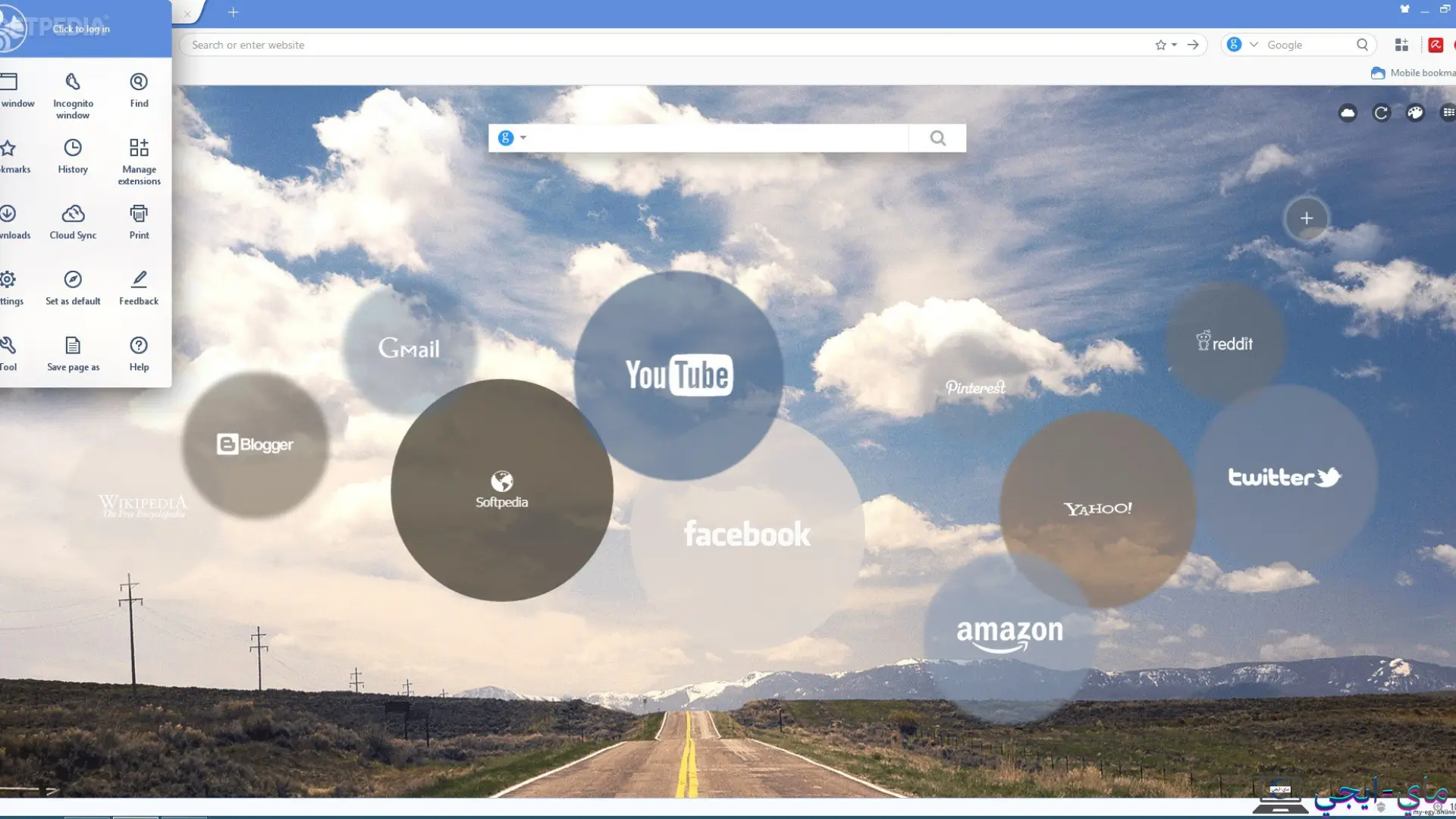Open the YouTube bubble
The height and width of the screenshot is (819, 1456).
click(679, 375)
